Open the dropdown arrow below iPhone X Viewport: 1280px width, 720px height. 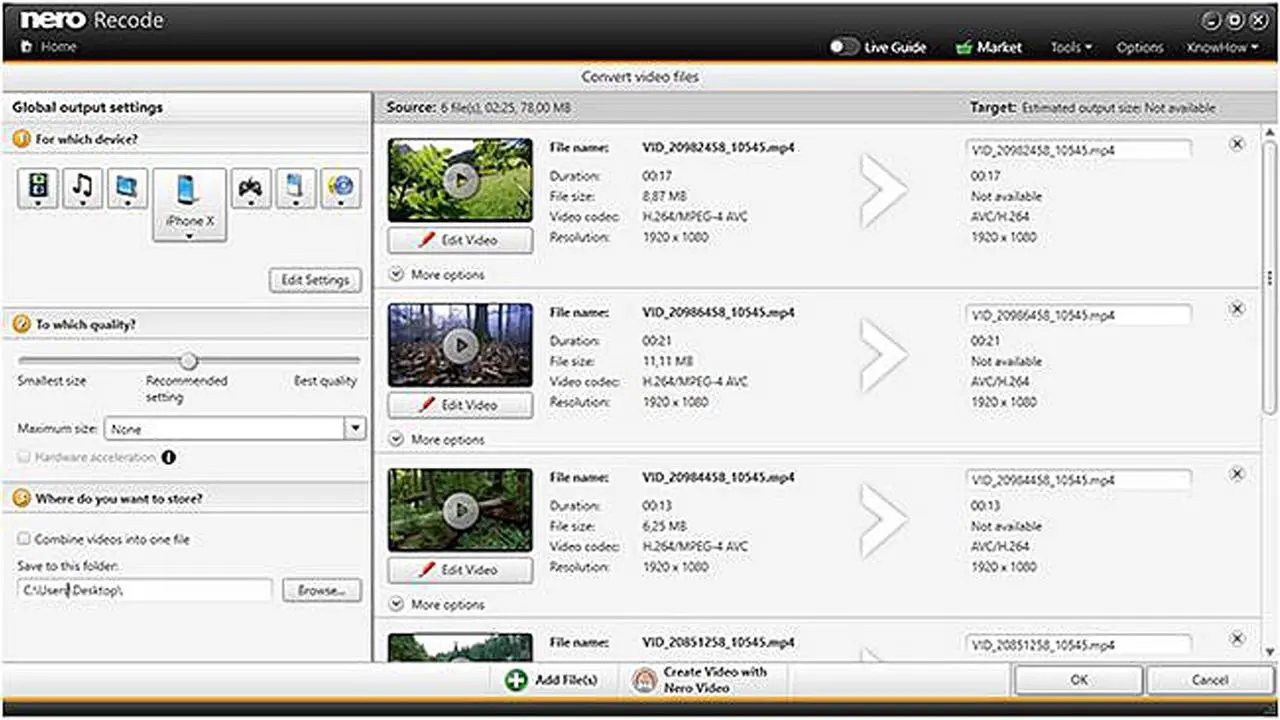pyautogui.click(x=190, y=236)
